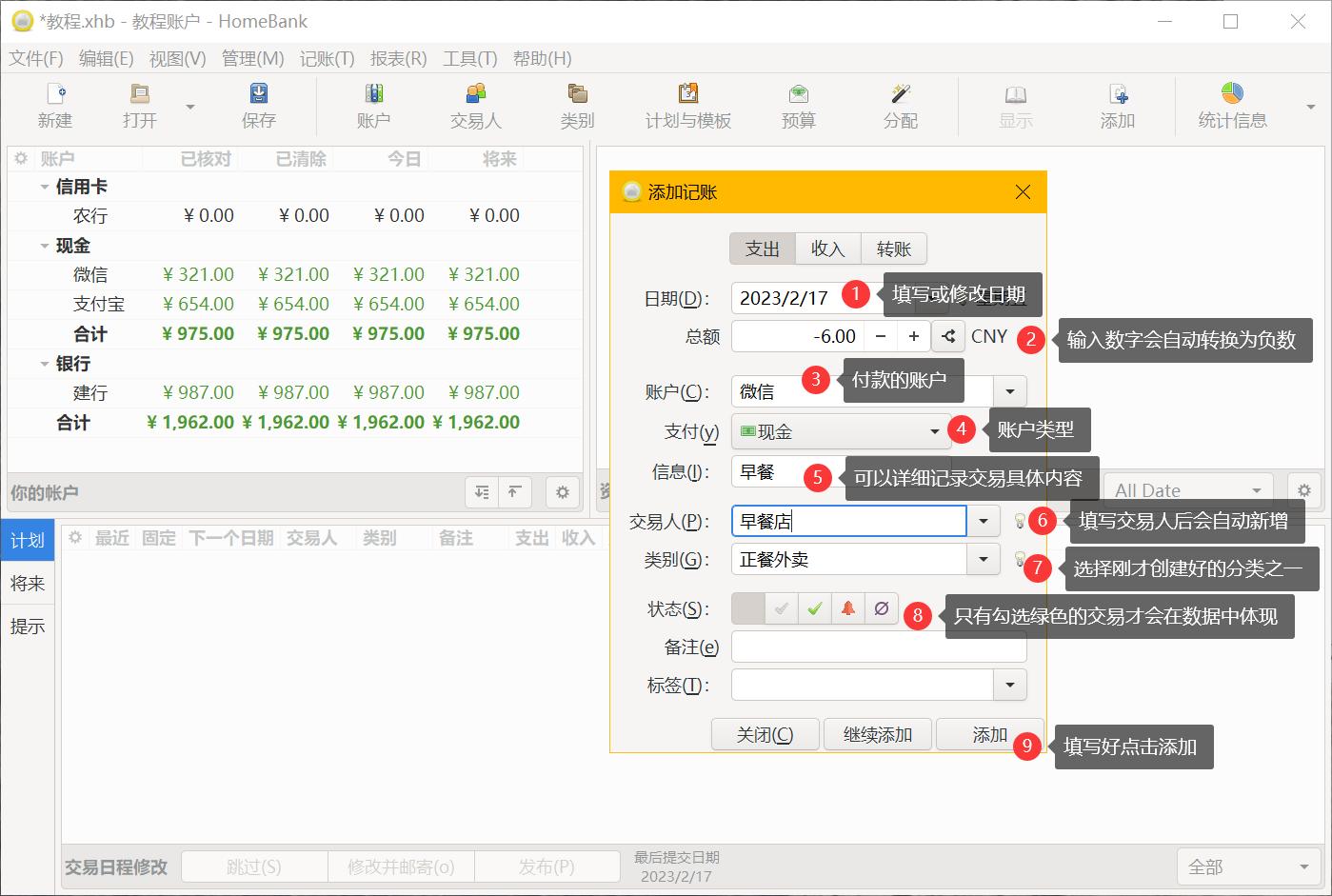Switch transaction type to 转账 (Transfer)
This screenshot has height=896, width=1332.
point(893,249)
